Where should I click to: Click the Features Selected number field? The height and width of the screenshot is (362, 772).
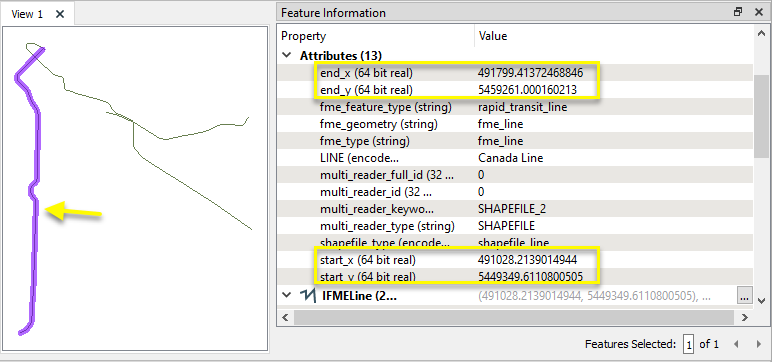click(688, 344)
